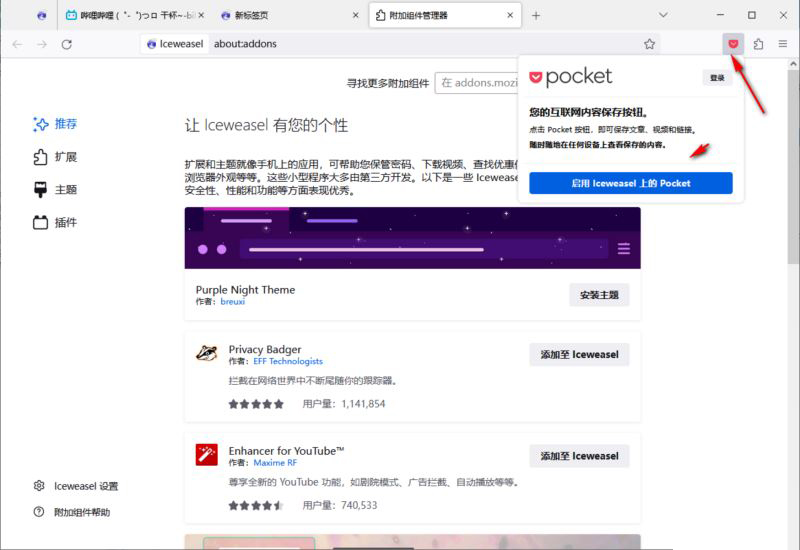Open the extensions puzzle icon in toolbar

pos(759,44)
